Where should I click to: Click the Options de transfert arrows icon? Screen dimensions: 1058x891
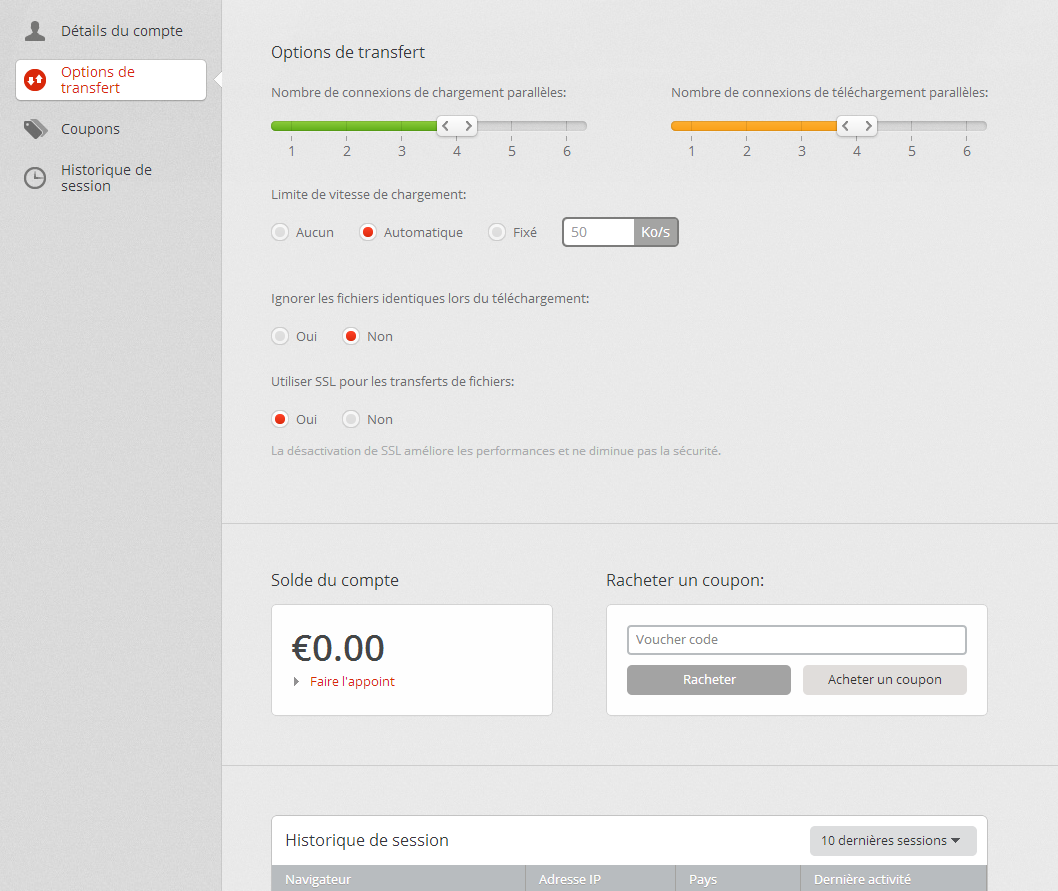(x=35, y=80)
